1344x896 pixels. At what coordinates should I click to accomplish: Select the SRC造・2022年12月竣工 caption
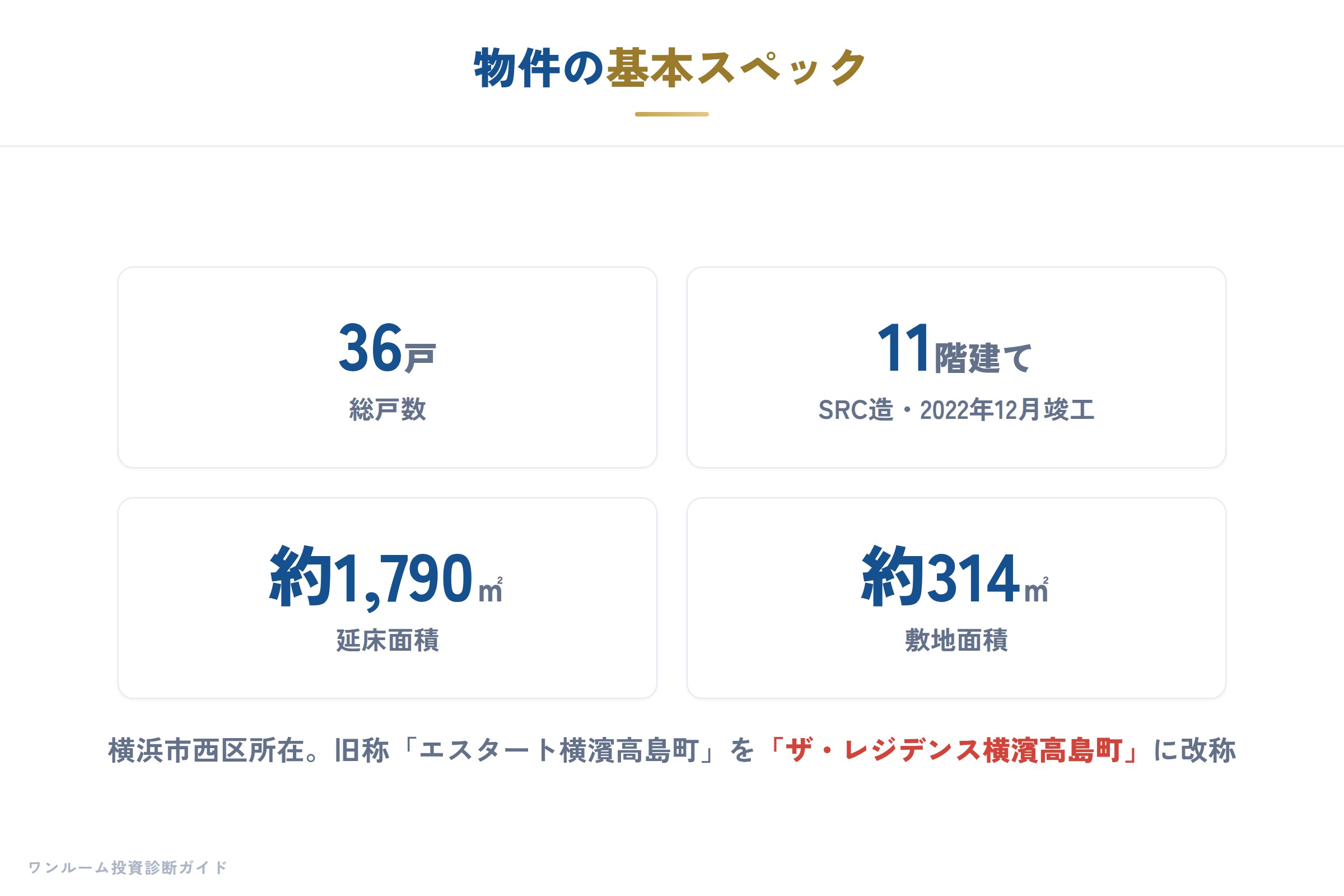click(x=956, y=410)
